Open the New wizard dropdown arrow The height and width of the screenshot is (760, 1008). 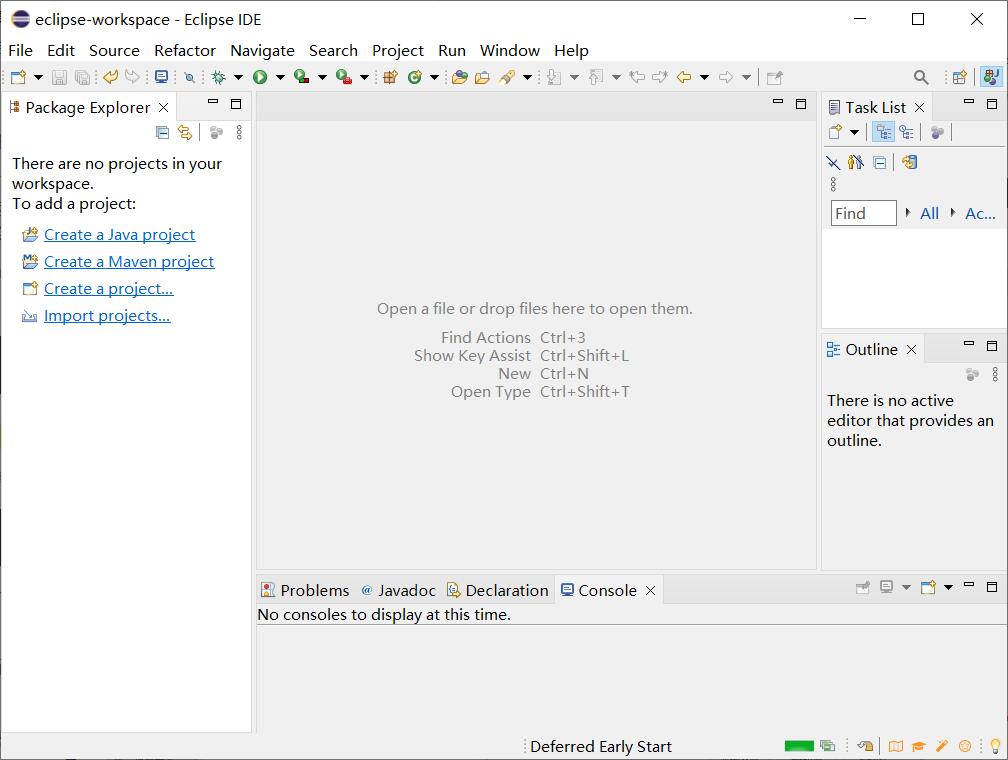[x=39, y=78]
